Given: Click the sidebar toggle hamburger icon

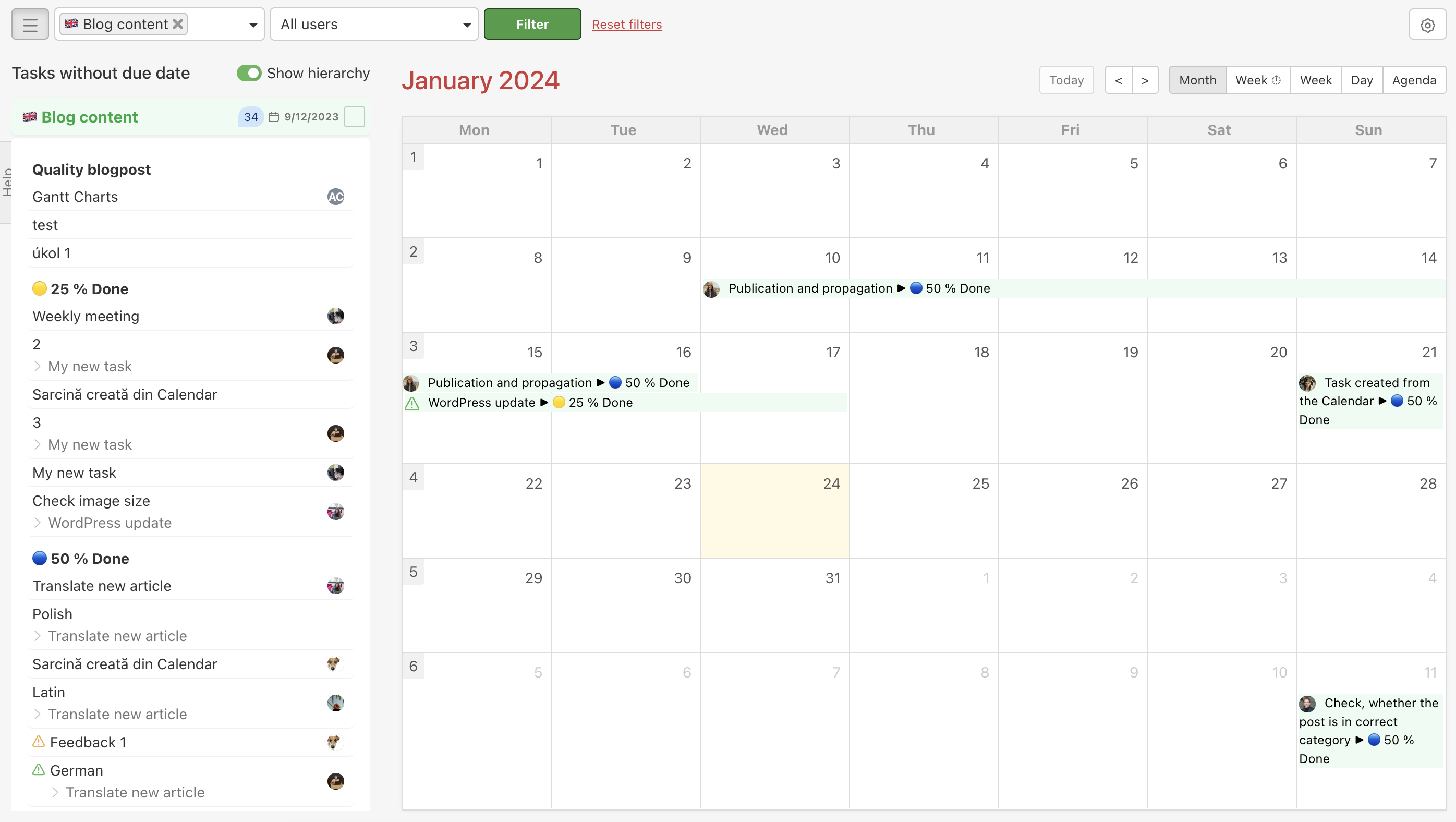Looking at the screenshot, I should coord(29,24).
